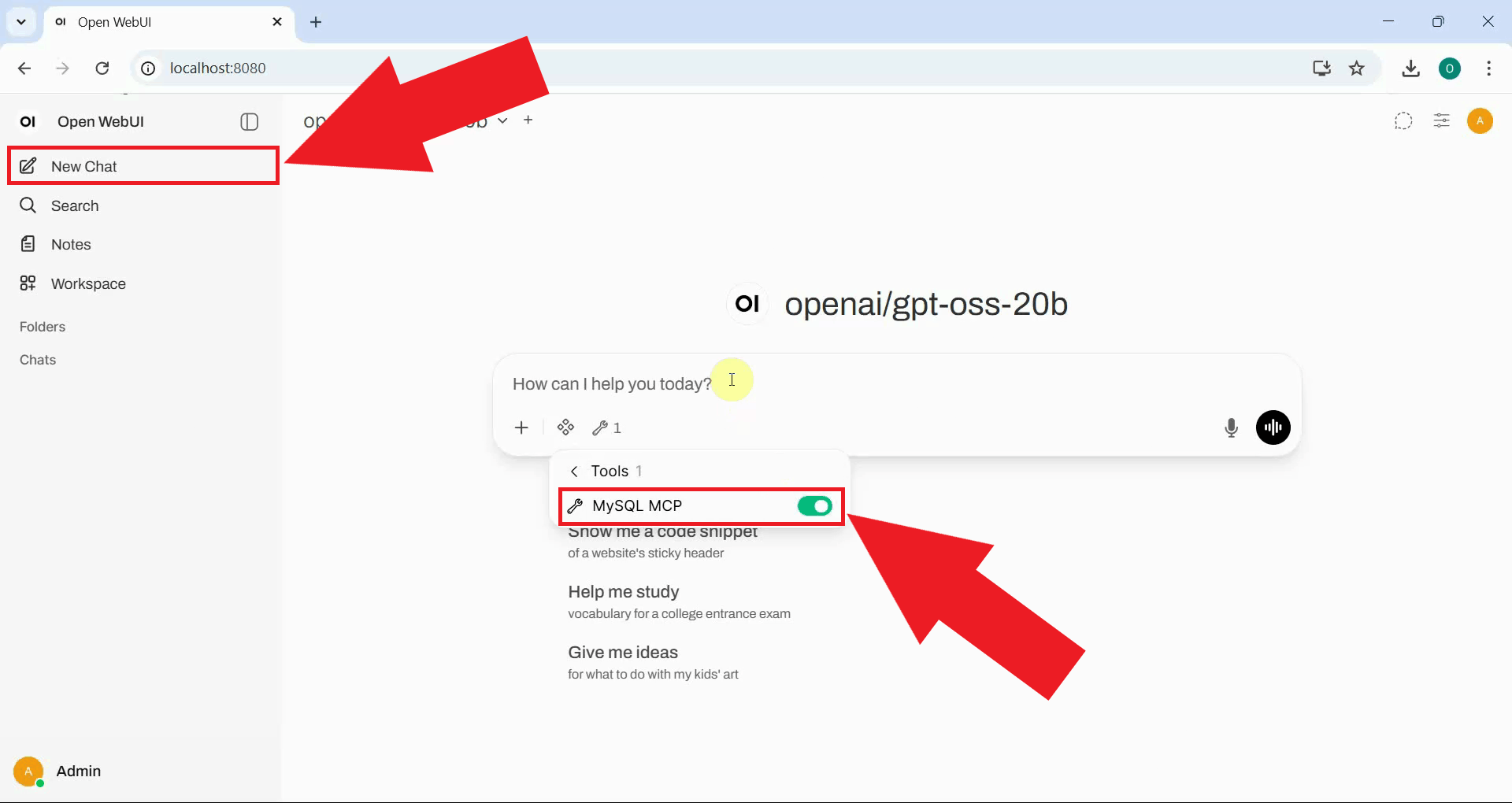Go back from the Tools menu
This screenshot has width=1512, height=803.
[x=574, y=471]
